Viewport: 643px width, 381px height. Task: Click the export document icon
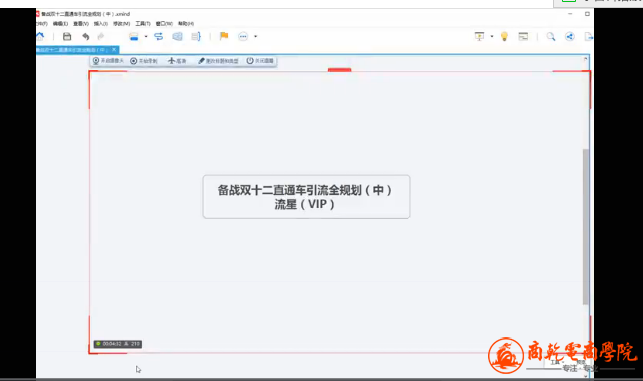pyautogui.click(x=588, y=37)
